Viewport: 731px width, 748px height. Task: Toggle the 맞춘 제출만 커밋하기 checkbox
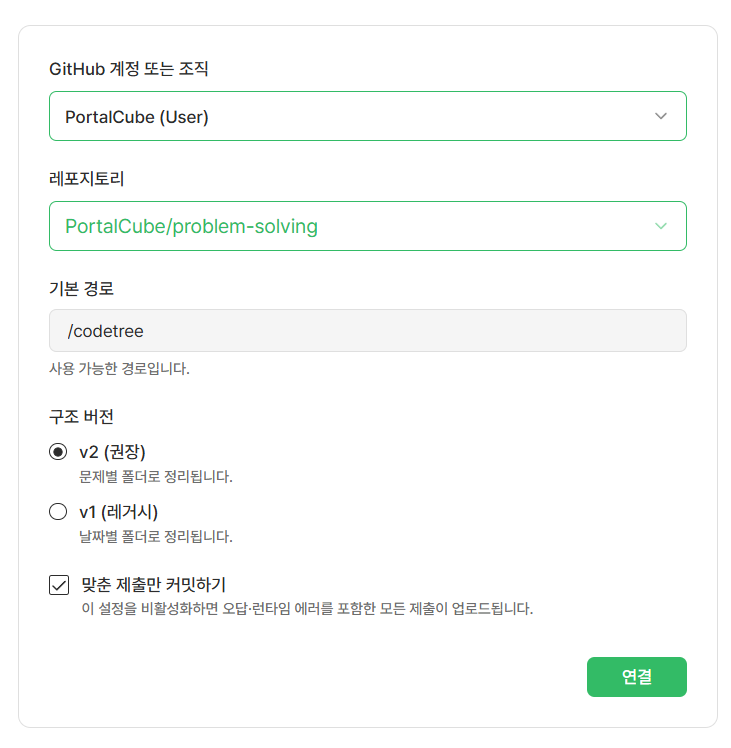click(59, 585)
